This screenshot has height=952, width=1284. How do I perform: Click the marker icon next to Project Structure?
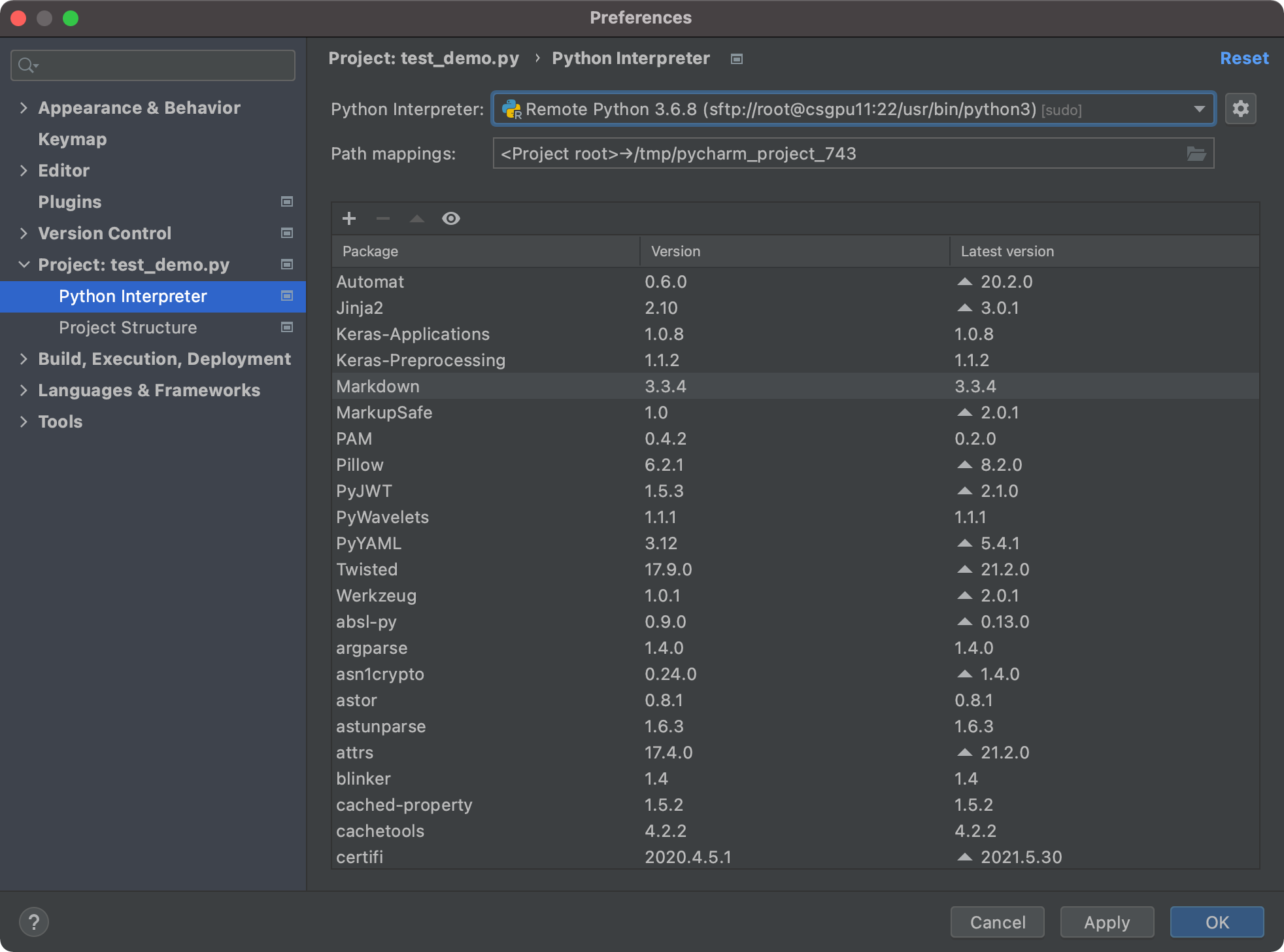(x=286, y=327)
